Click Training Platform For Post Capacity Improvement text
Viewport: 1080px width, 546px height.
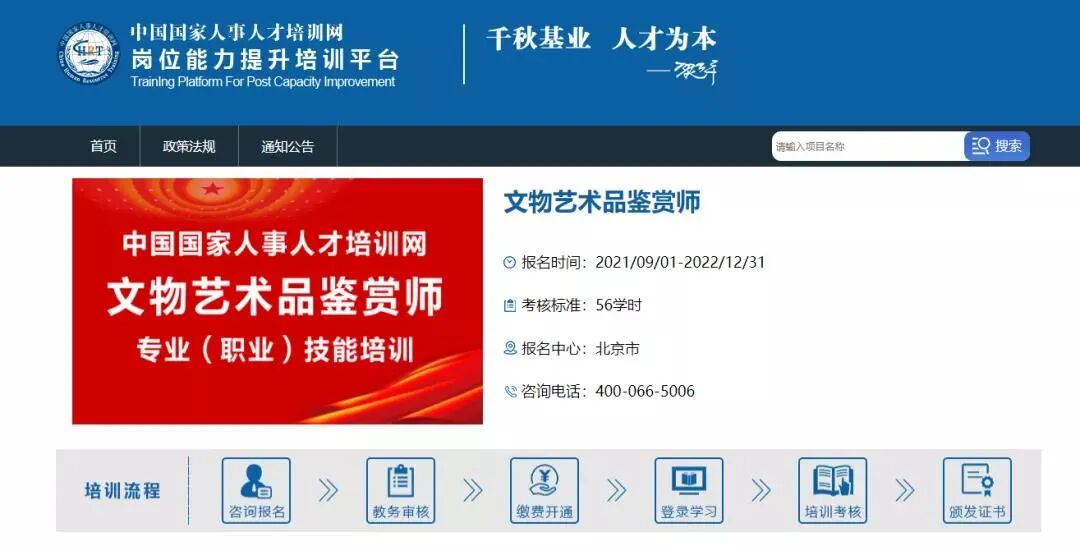(x=263, y=82)
